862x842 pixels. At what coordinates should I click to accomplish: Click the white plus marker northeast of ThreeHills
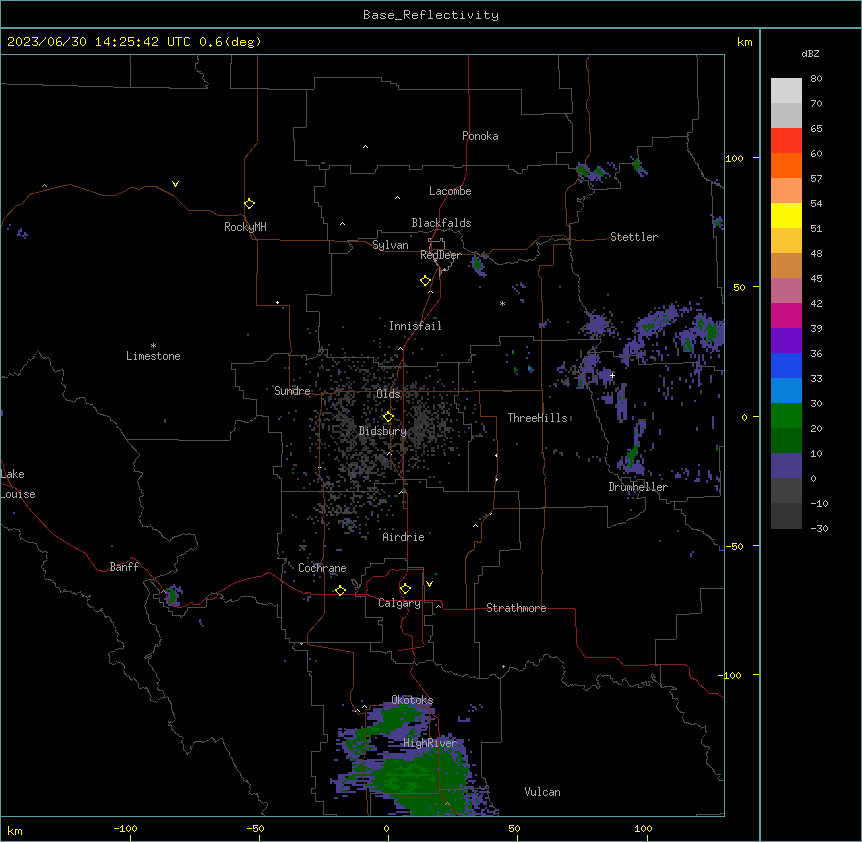[x=612, y=375]
